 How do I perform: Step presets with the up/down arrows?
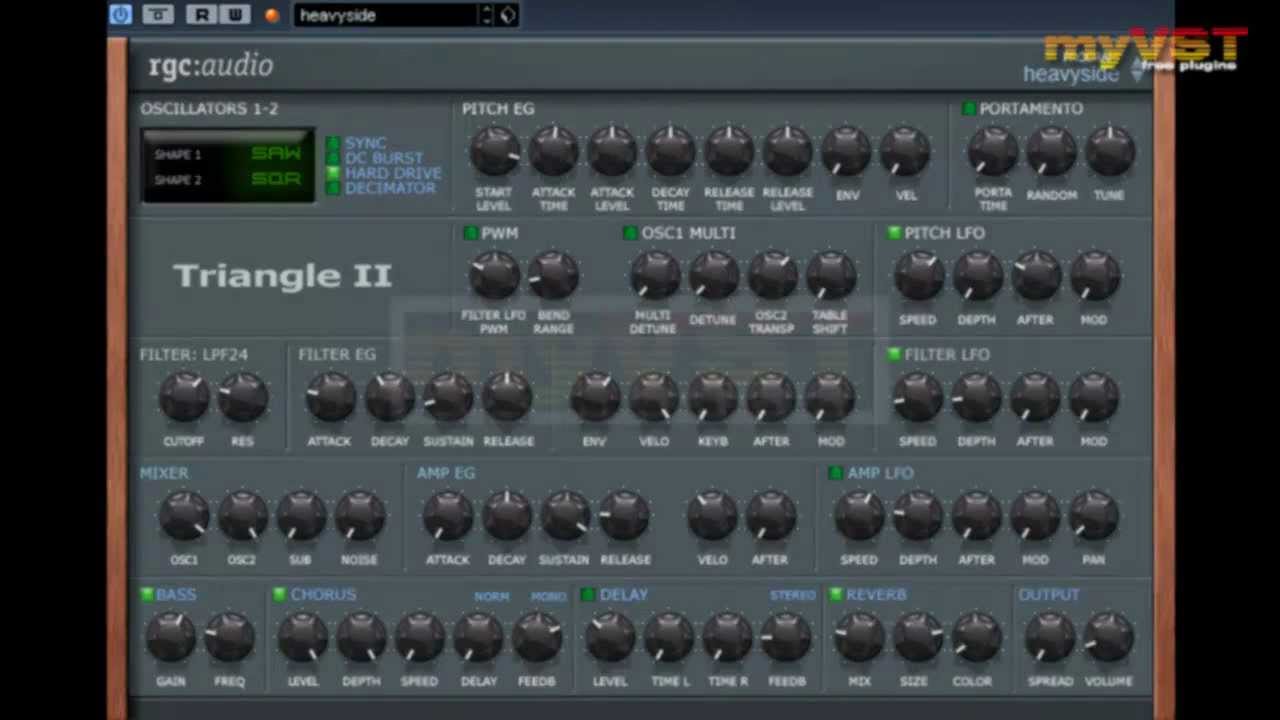[x=487, y=15]
